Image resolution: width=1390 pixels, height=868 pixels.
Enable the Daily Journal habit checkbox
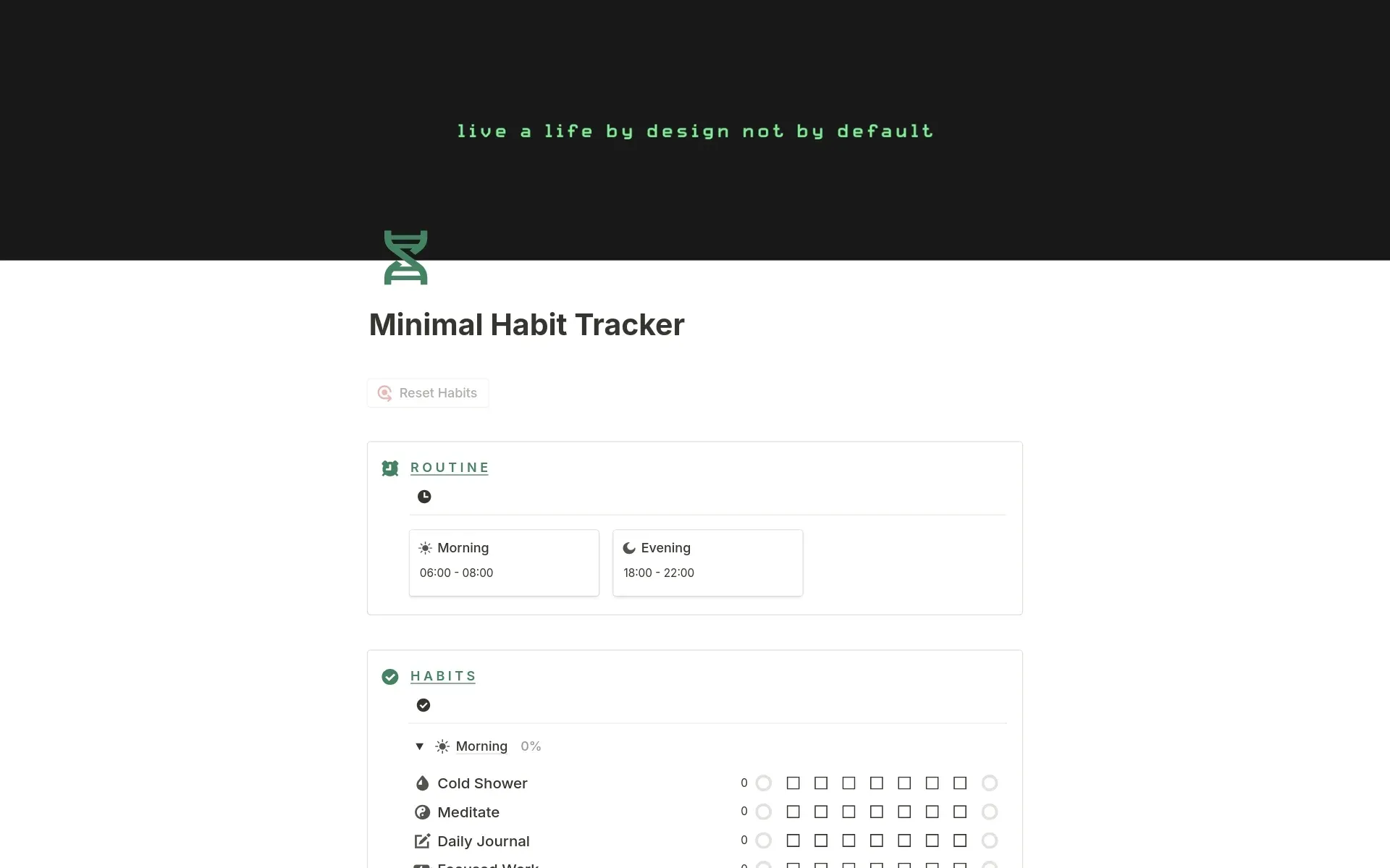(794, 840)
